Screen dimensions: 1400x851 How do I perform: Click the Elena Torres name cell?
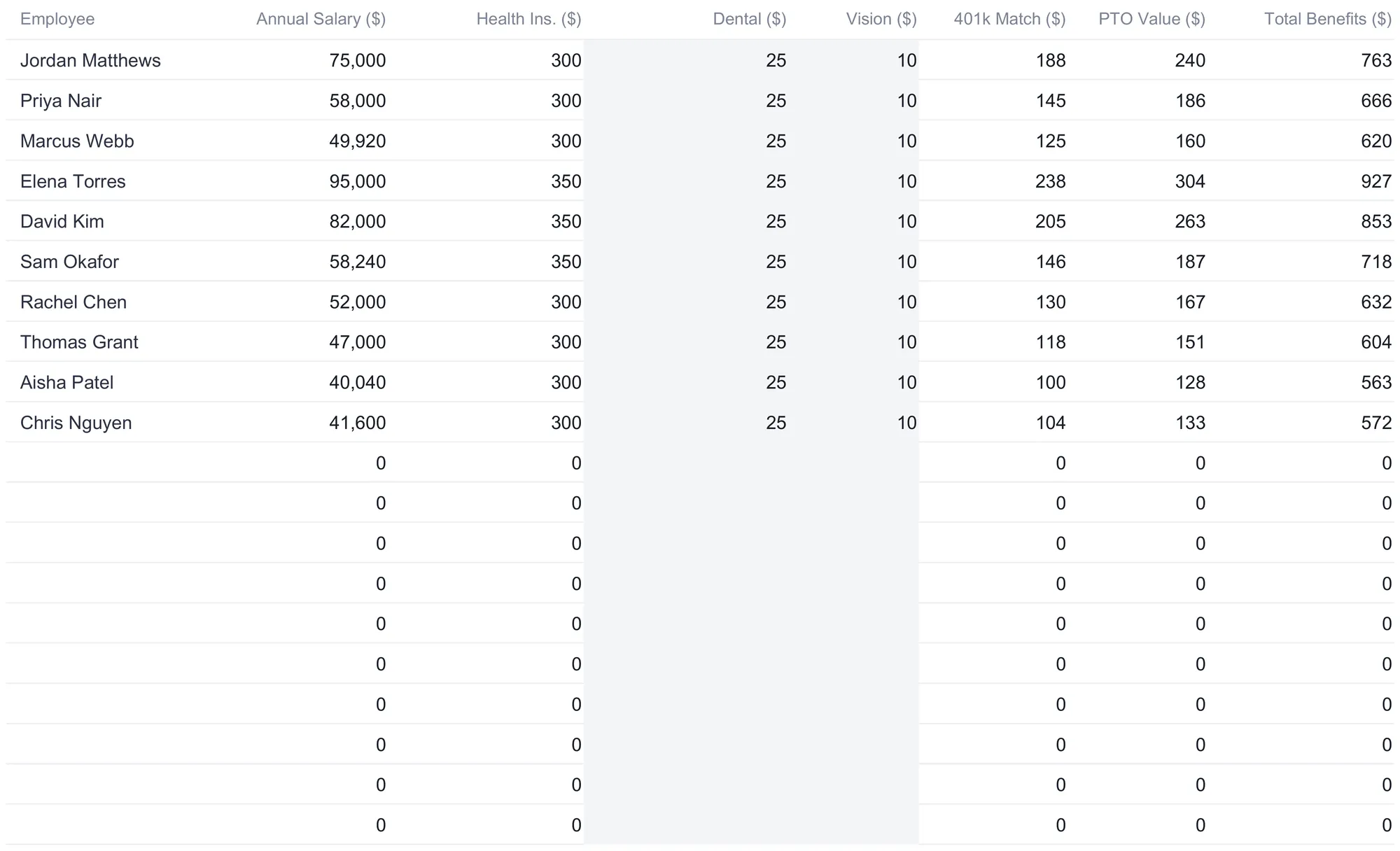coord(73,181)
